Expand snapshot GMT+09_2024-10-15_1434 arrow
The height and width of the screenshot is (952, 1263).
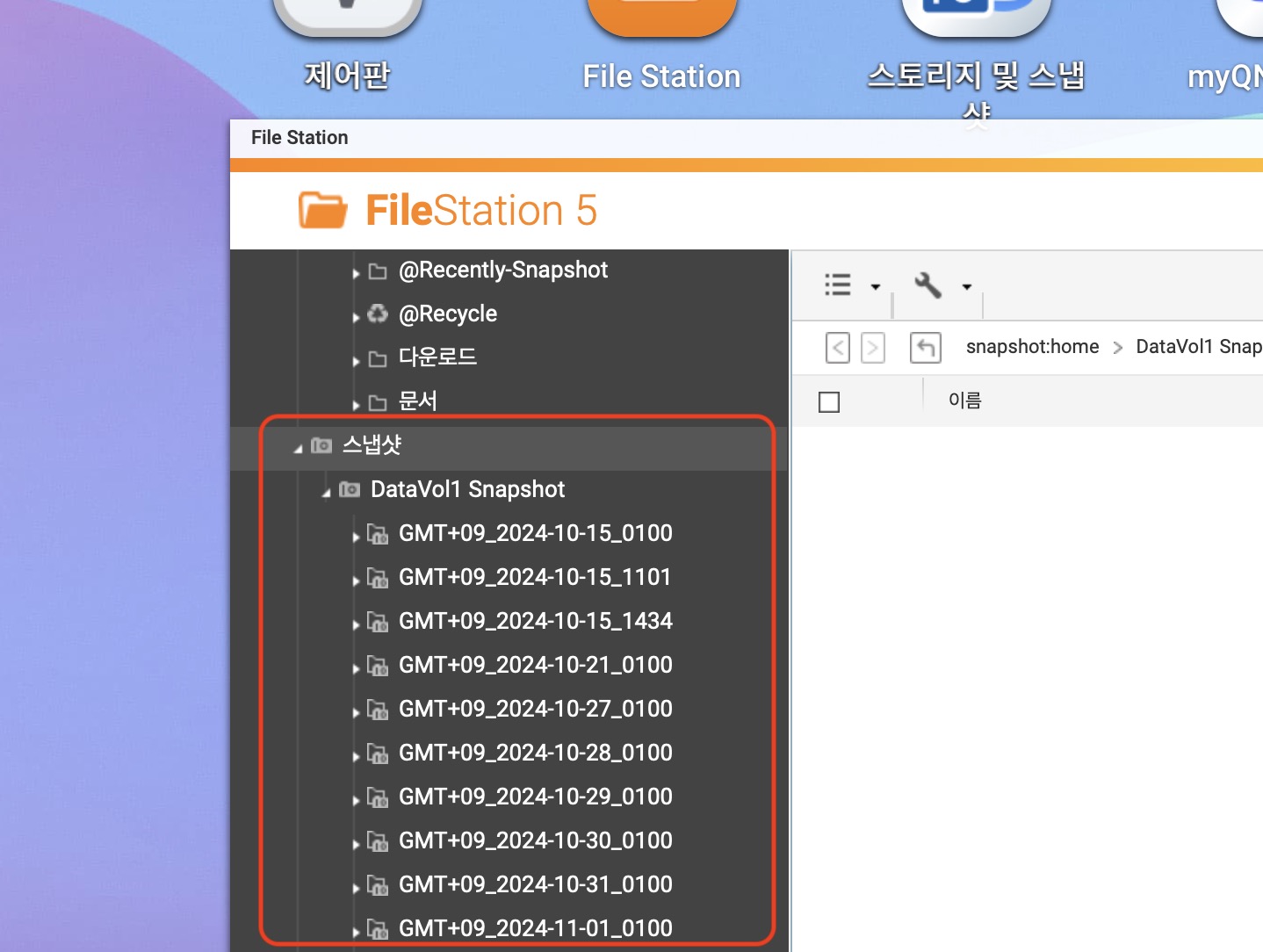tap(356, 624)
